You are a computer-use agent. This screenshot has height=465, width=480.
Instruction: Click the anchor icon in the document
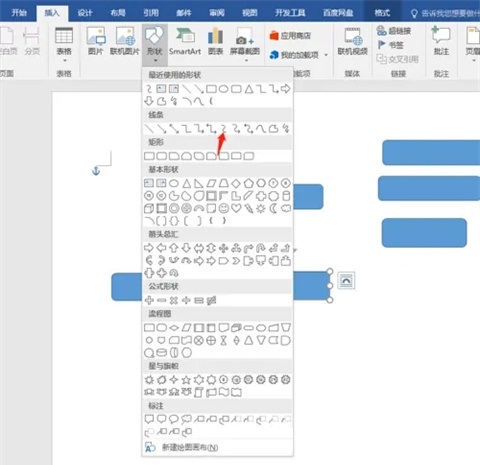(96, 171)
